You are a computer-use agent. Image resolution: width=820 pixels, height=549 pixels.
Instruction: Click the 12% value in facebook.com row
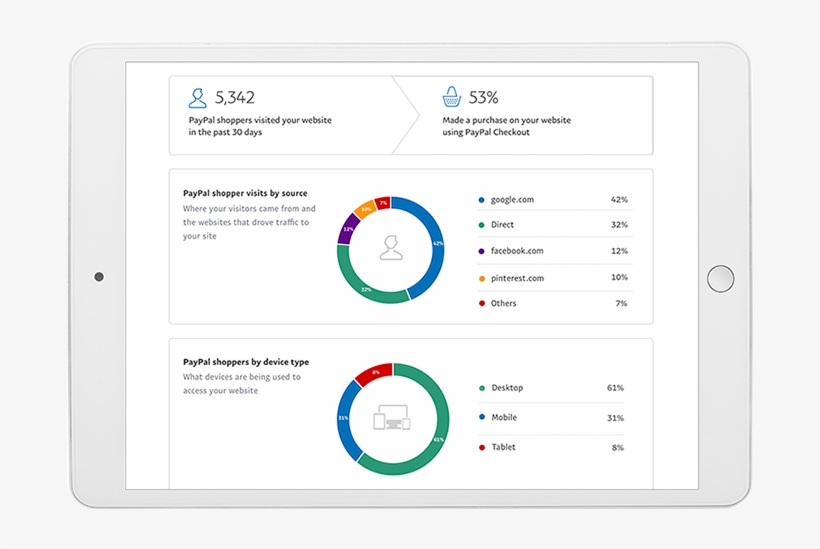[619, 251]
